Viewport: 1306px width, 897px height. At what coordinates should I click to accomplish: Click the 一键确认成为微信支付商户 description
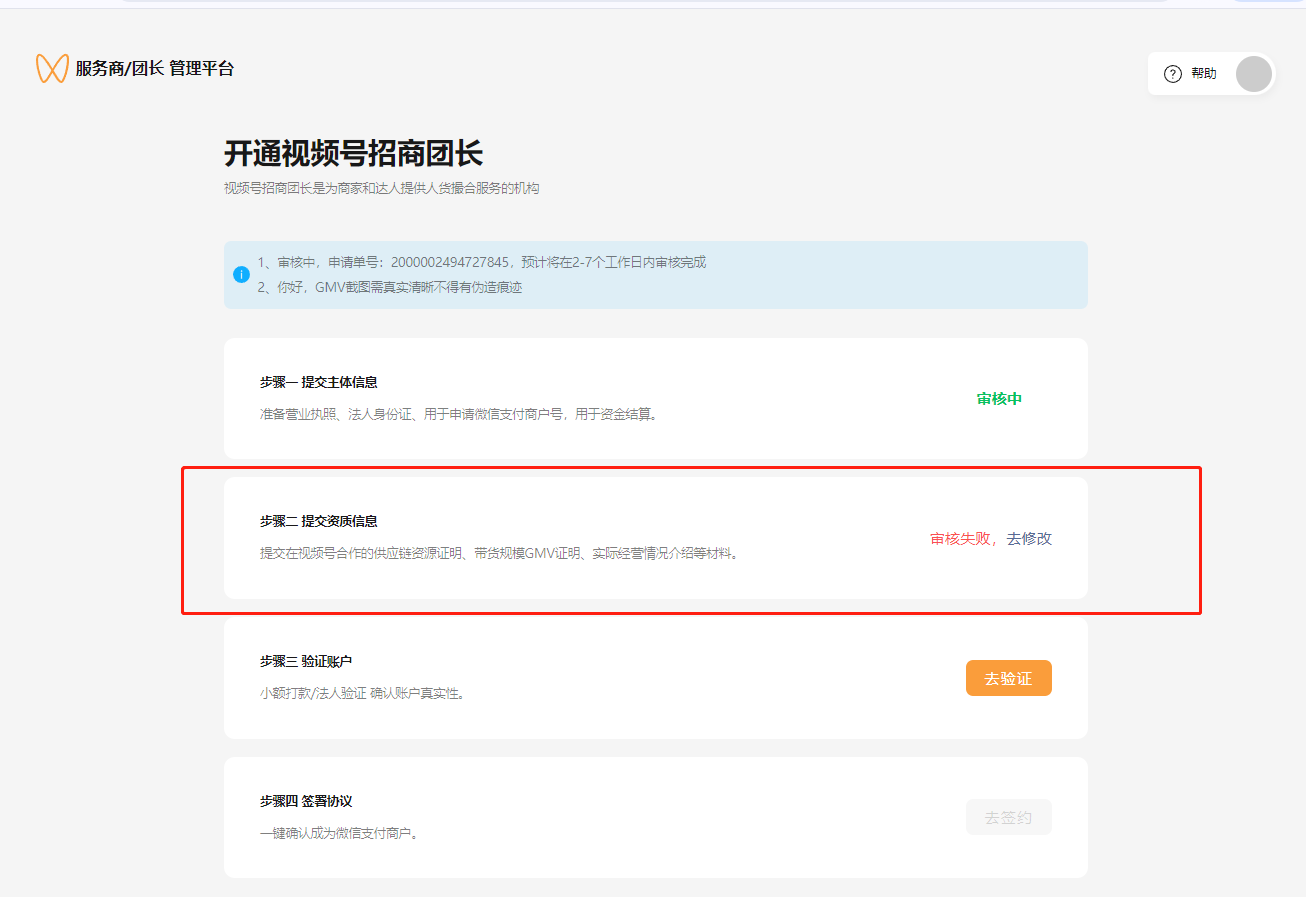click(339, 833)
